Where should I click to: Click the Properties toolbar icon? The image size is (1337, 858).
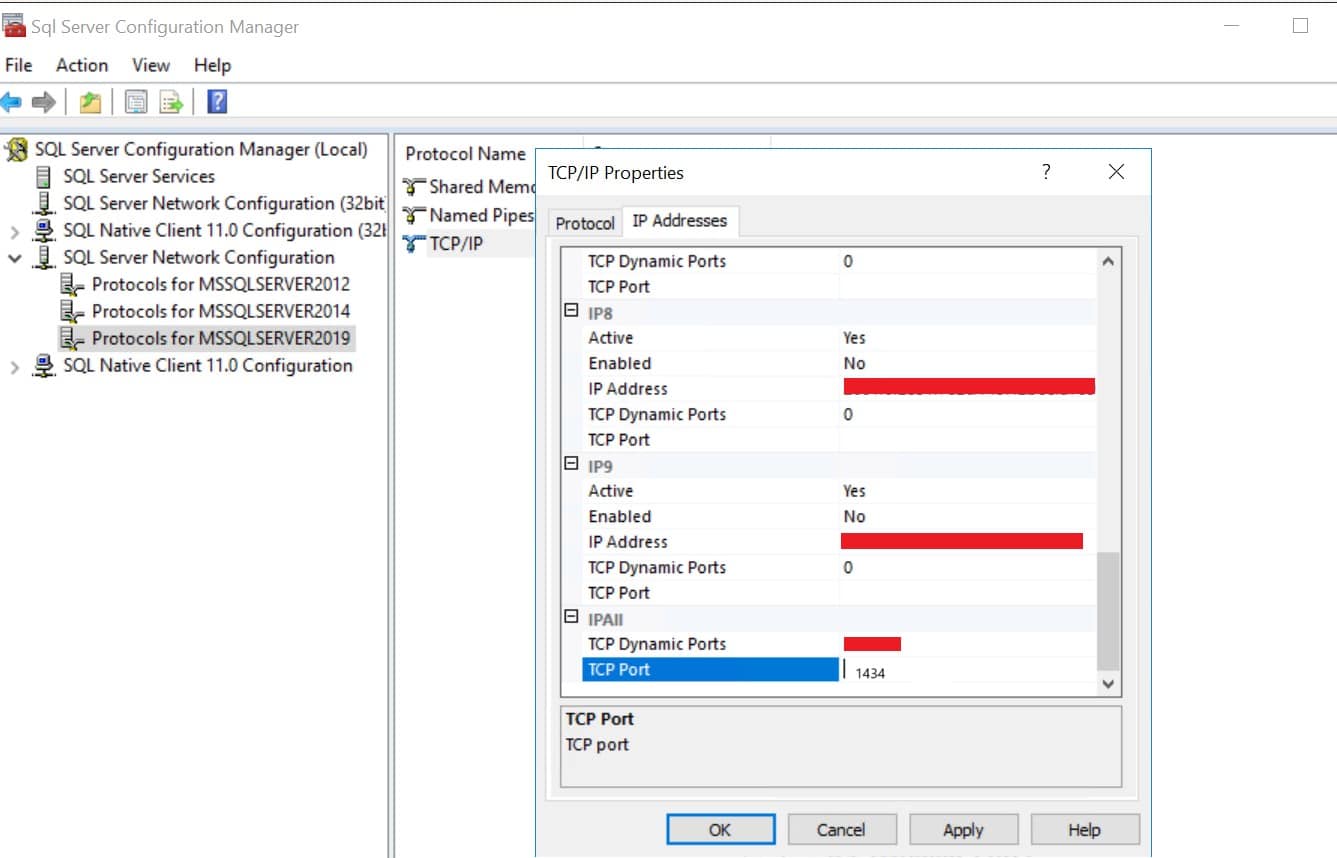tap(135, 102)
